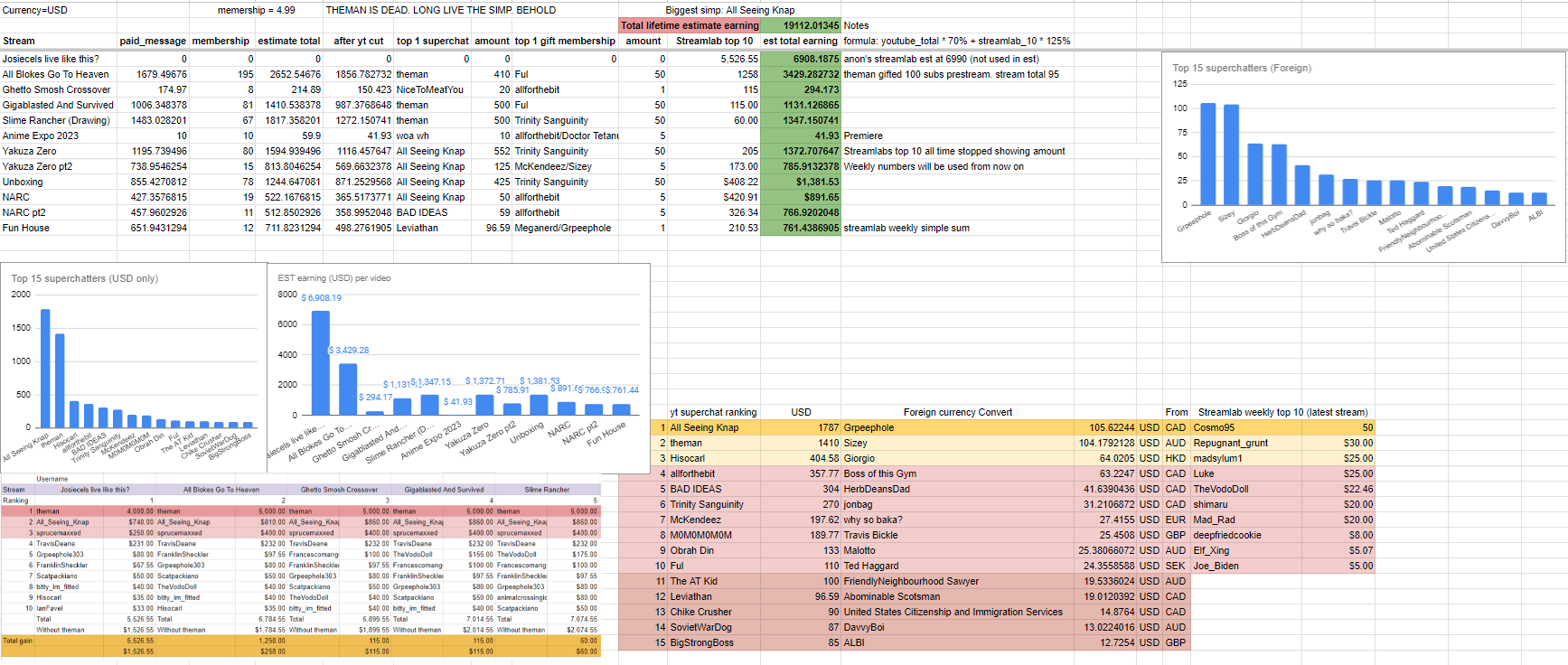Click 'deepfriedcookie' Streamlab entry
This screenshot has height=665, width=1568.
1227,535
